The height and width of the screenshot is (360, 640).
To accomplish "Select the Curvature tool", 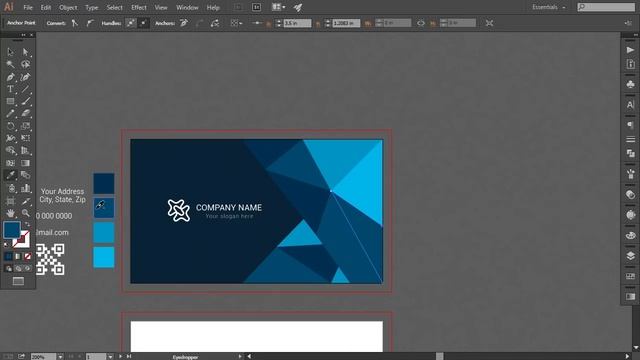I will pyautogui.click(x=25, y=77).
